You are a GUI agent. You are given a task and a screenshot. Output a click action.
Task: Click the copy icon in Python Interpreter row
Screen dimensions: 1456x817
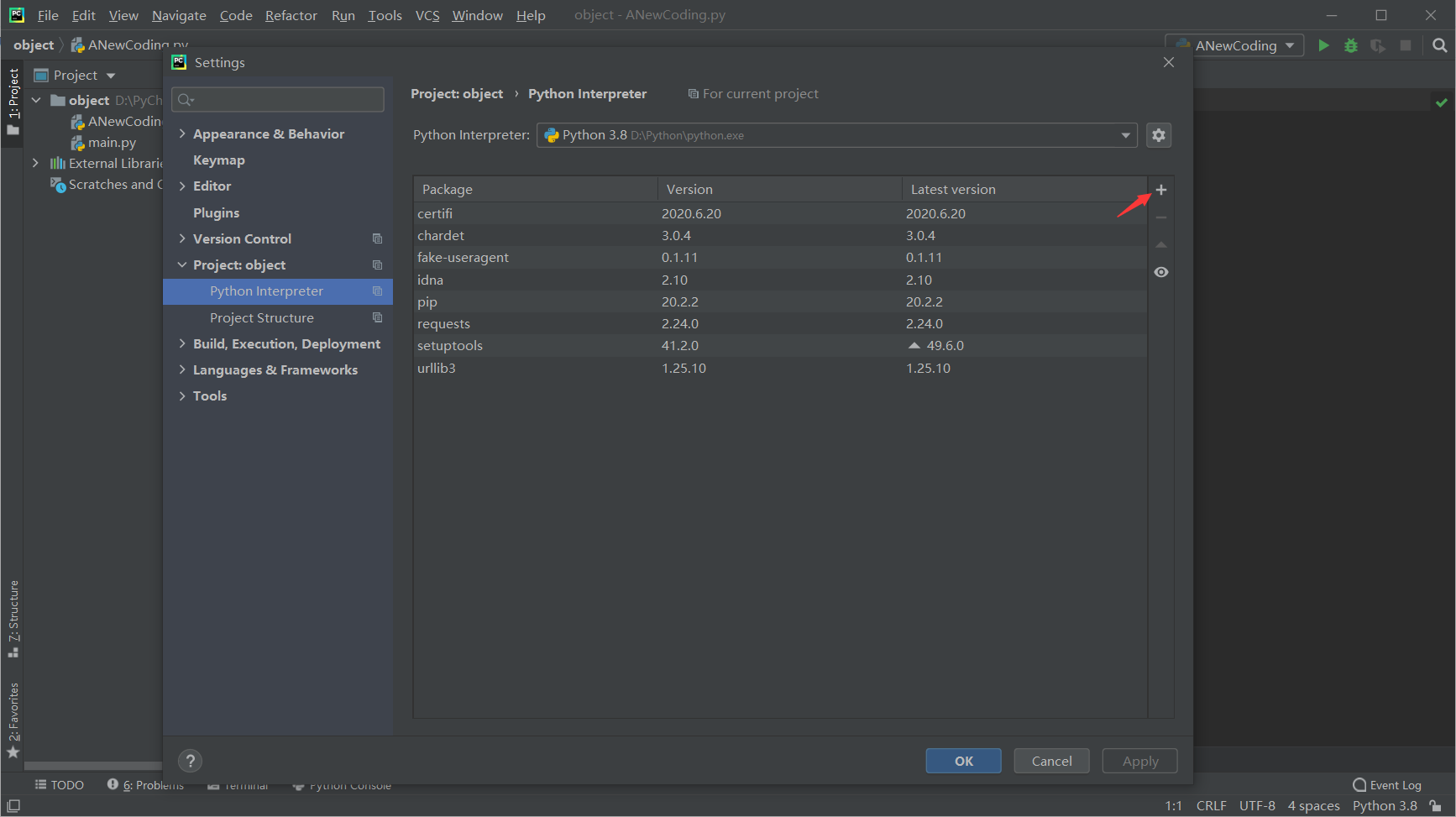pyautogui.click(x=377, y=291)
